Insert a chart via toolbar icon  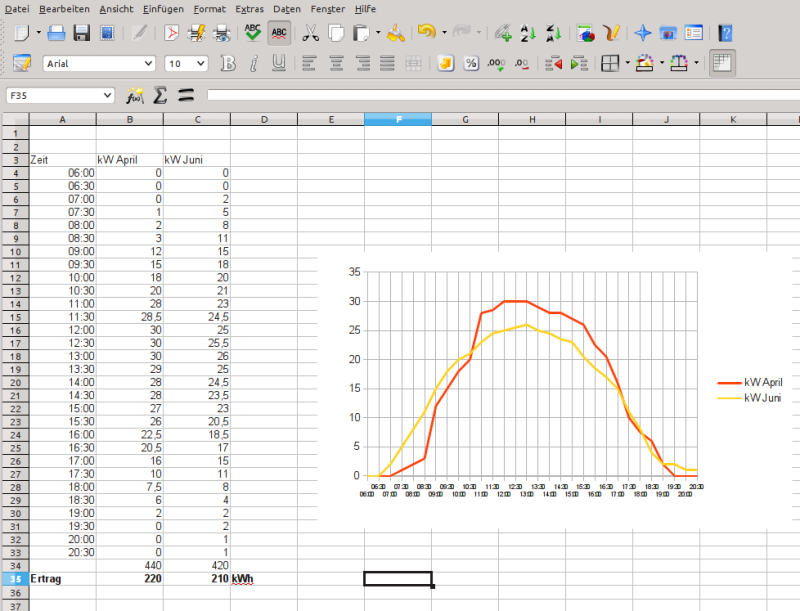[x=587, y=33]
